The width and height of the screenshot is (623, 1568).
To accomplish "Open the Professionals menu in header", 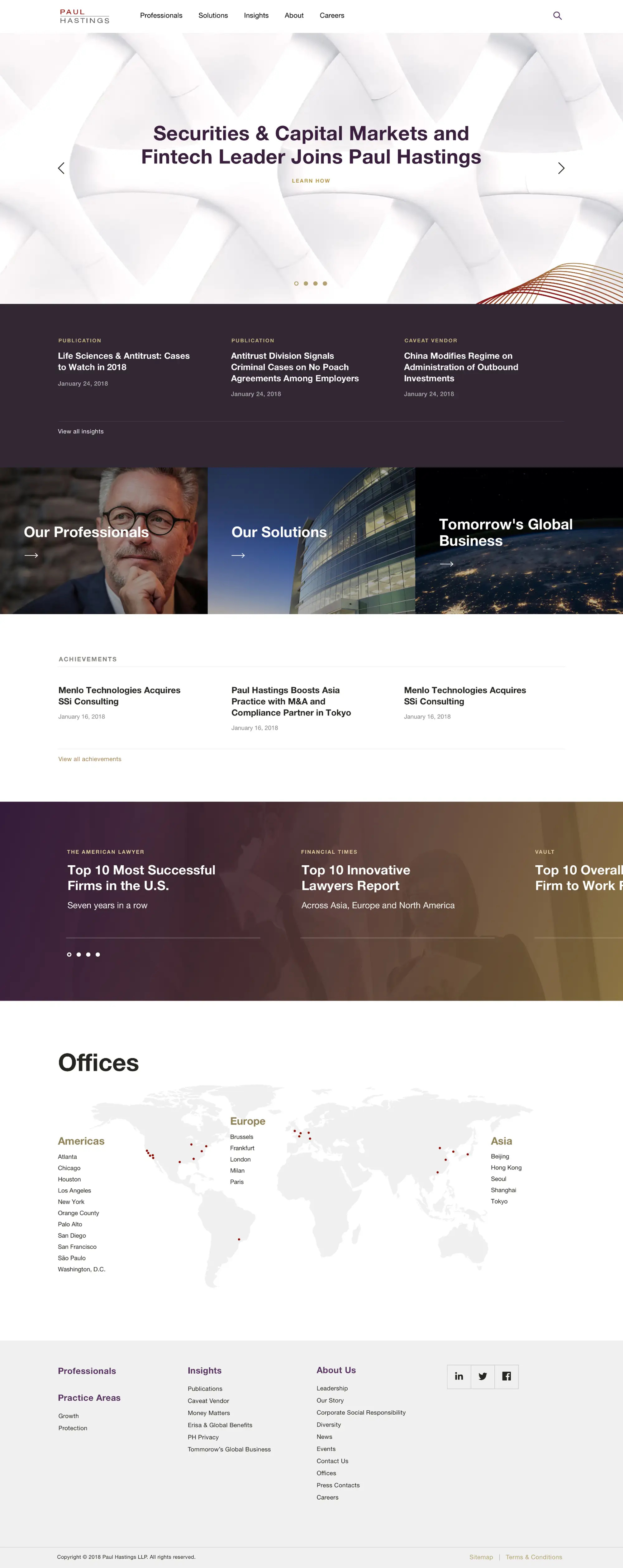I will tap(161, 16).
